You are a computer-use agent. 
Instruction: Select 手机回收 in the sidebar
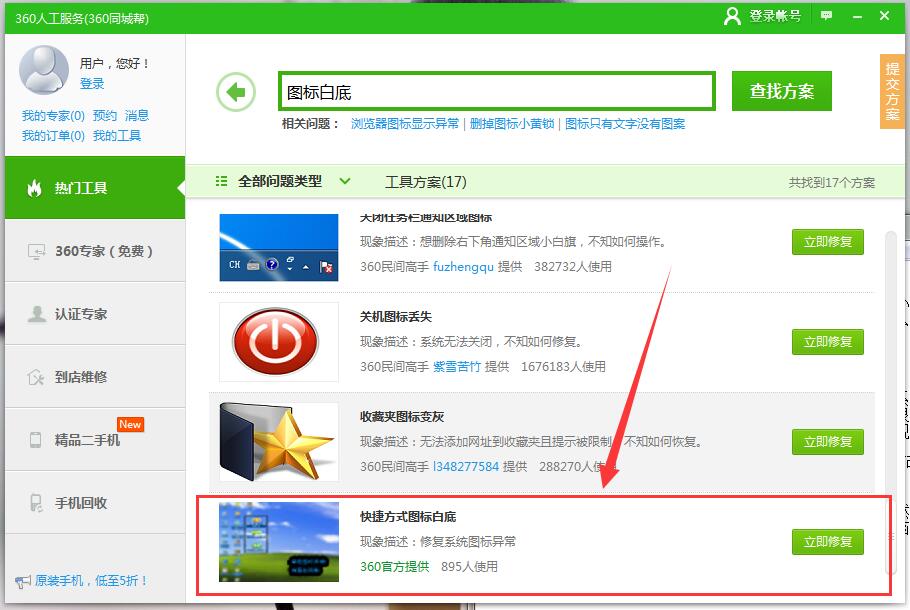click(94, 503)
